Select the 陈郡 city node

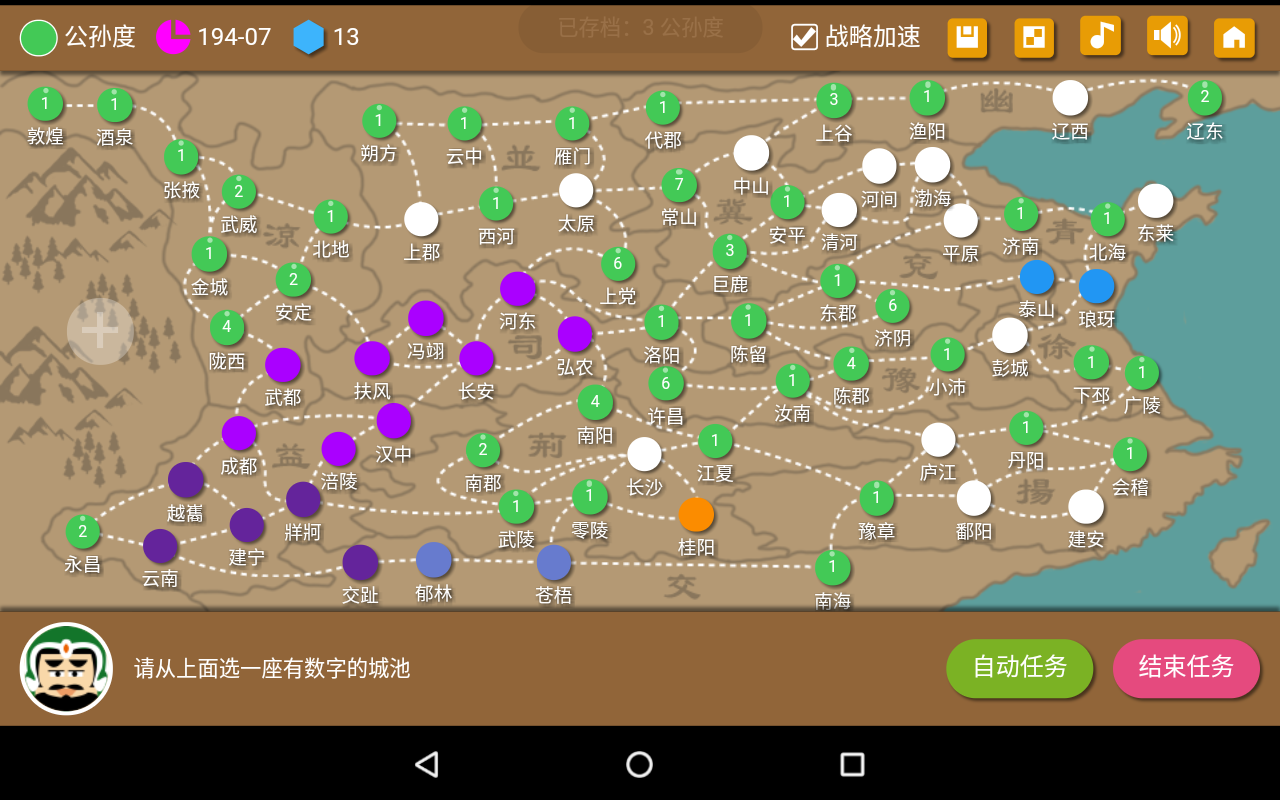(x=851, y=364)
